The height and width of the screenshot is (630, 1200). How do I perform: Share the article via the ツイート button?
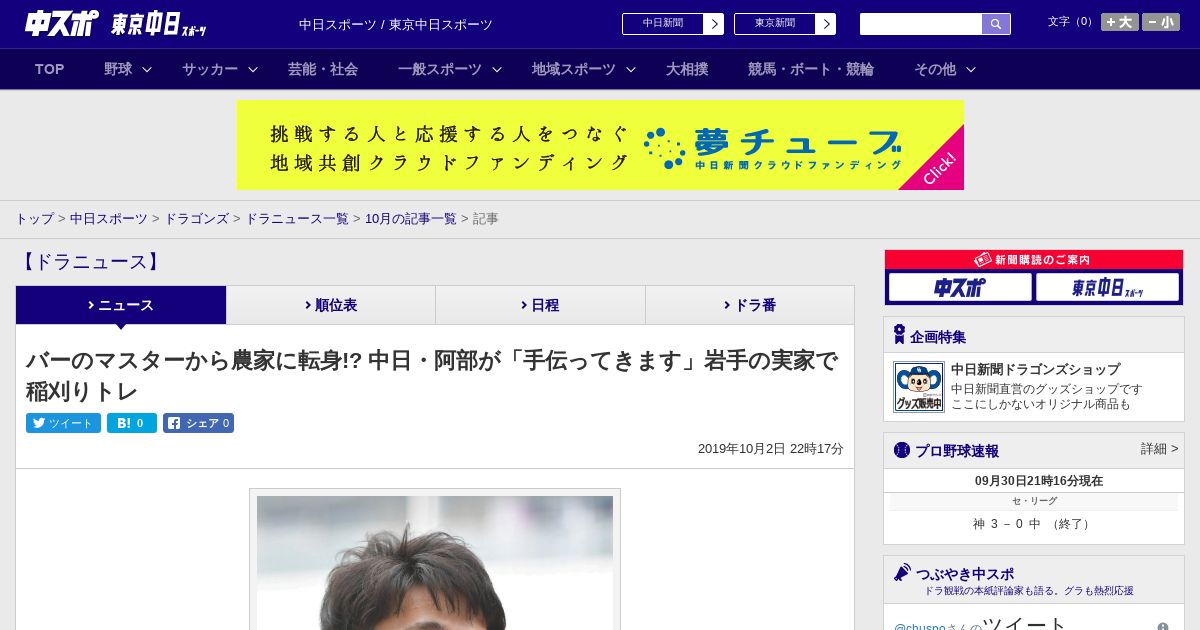(63, 423)
